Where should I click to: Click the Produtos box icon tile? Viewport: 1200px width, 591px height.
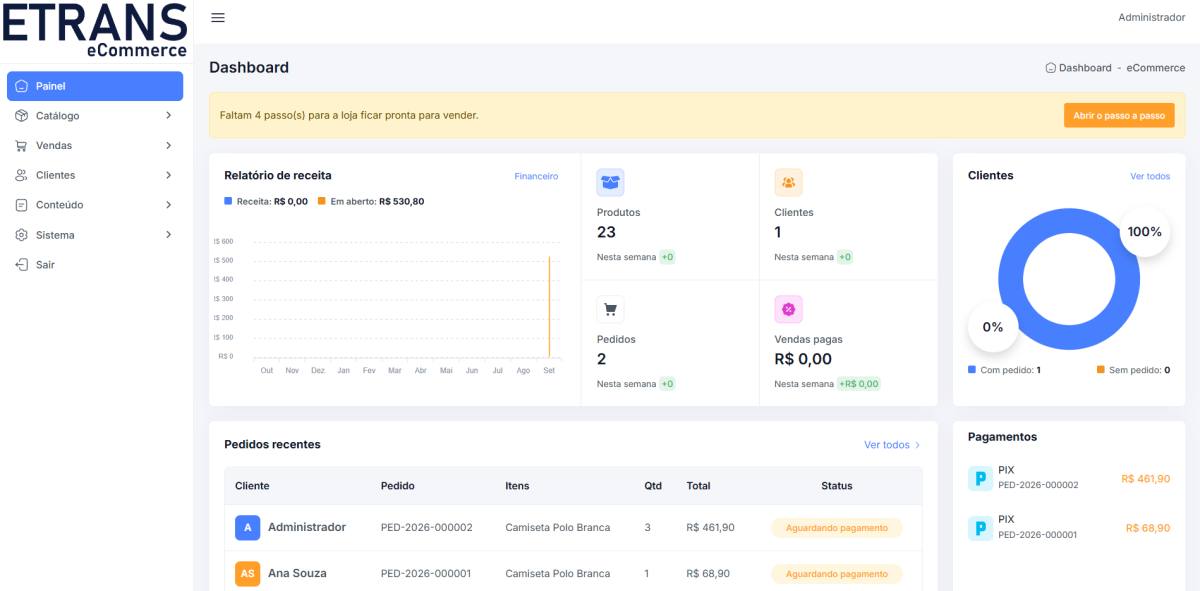click(x=611, y=182)
